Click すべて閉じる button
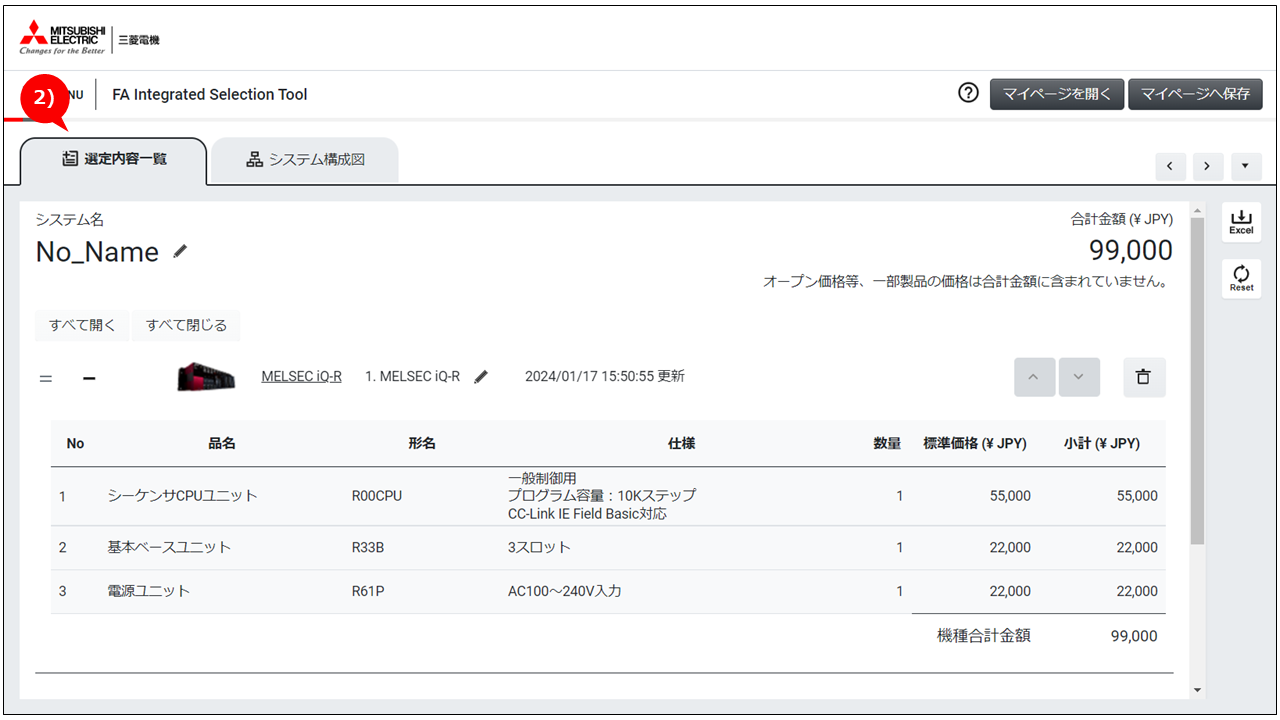The image size is (1280, 720). [x=186, y=325]
